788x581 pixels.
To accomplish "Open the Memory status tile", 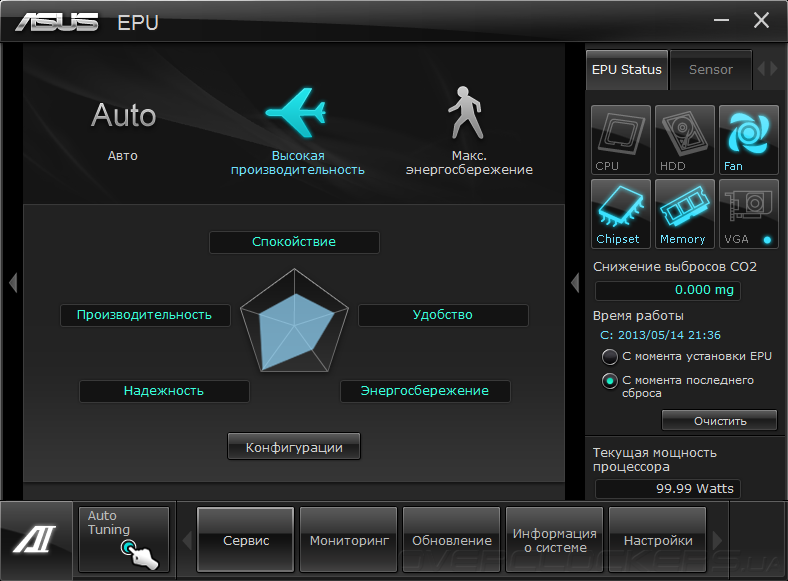I will [x=684, y=214].
